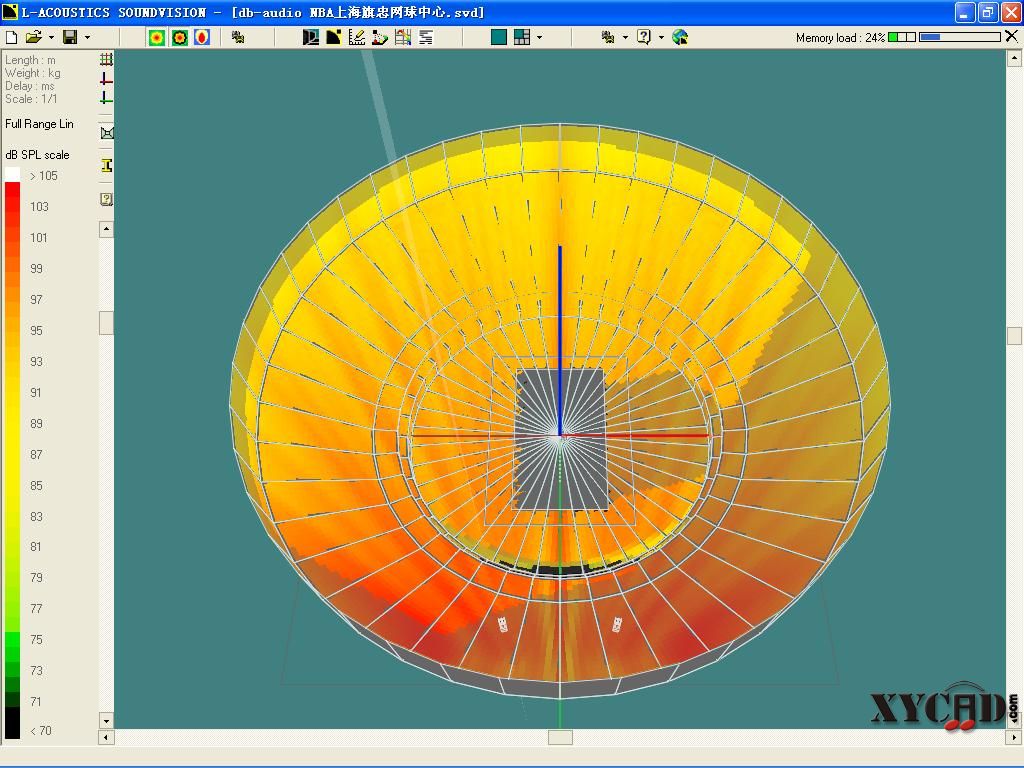Click the zoom-fit bowtie icon in side panel
The height and width of the screenshot is (768, 1024).
(106, 133)
